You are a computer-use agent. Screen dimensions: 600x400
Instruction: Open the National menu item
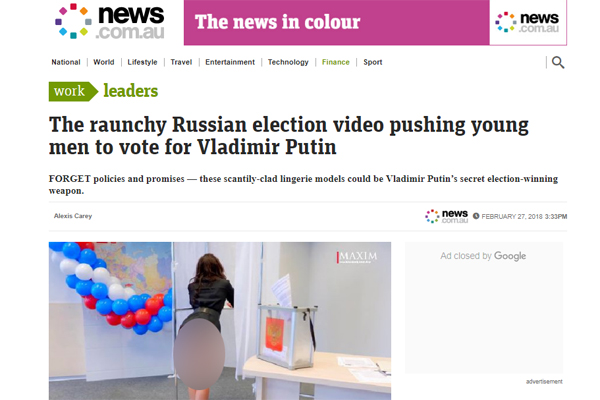66,62
